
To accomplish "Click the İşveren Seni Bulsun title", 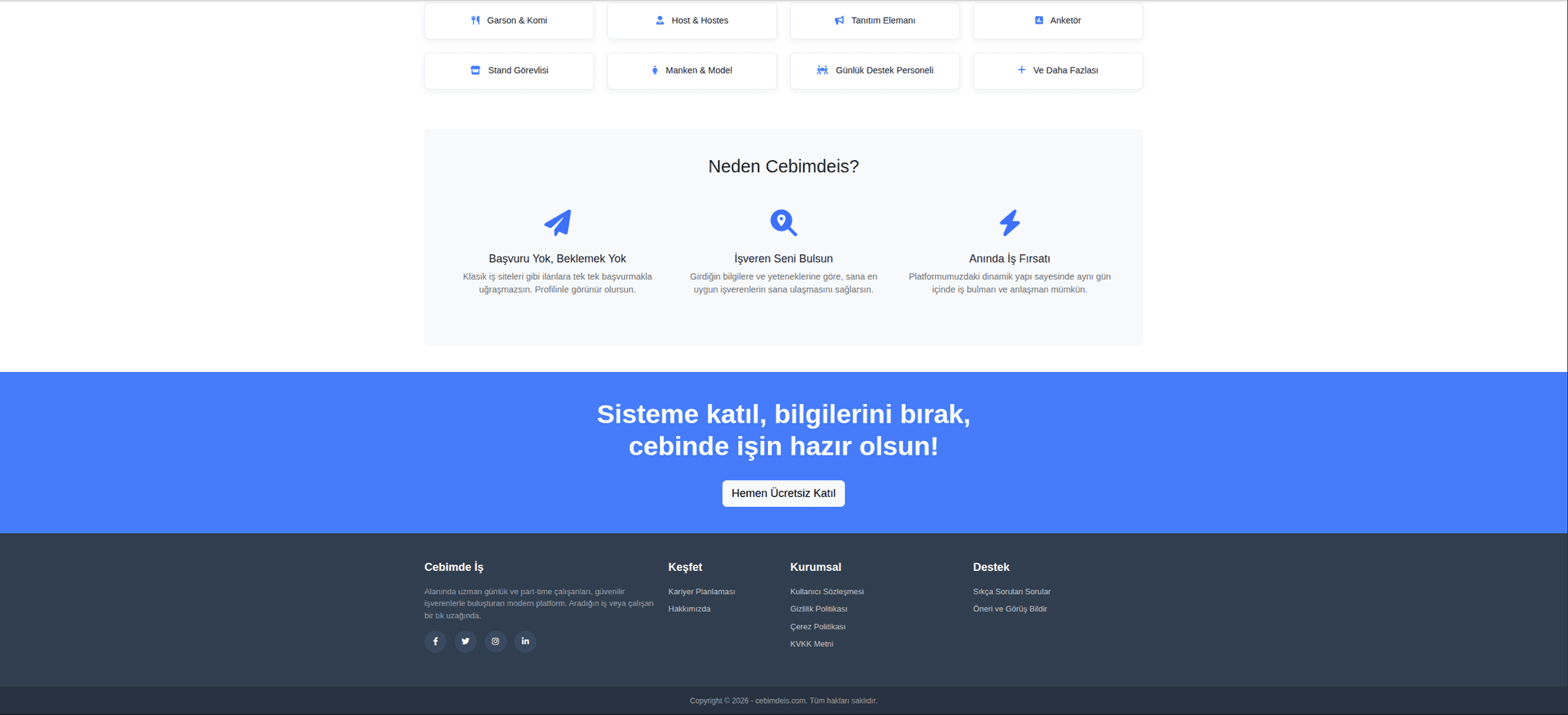I will coord(783,259).
